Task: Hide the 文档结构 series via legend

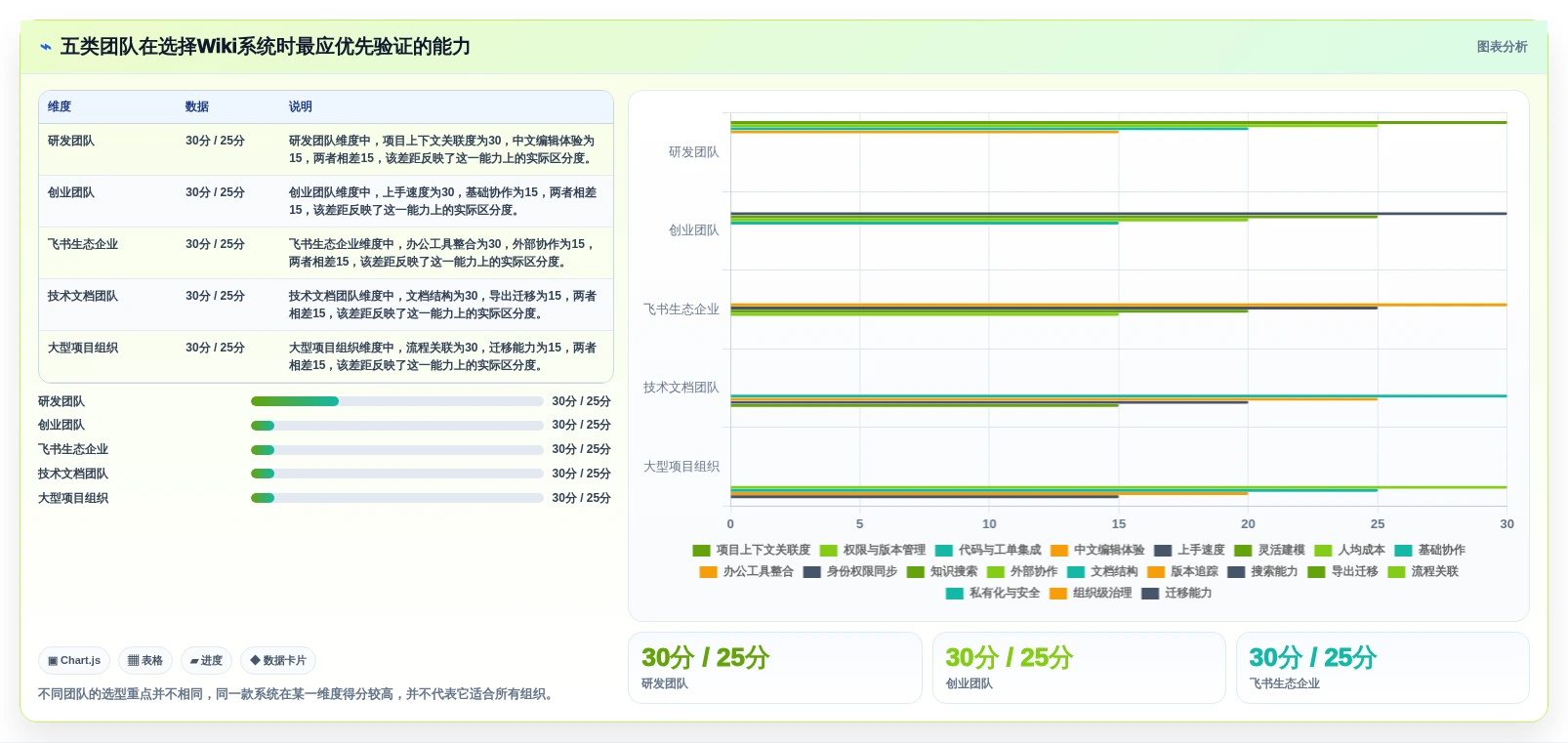Action: 1101,572
